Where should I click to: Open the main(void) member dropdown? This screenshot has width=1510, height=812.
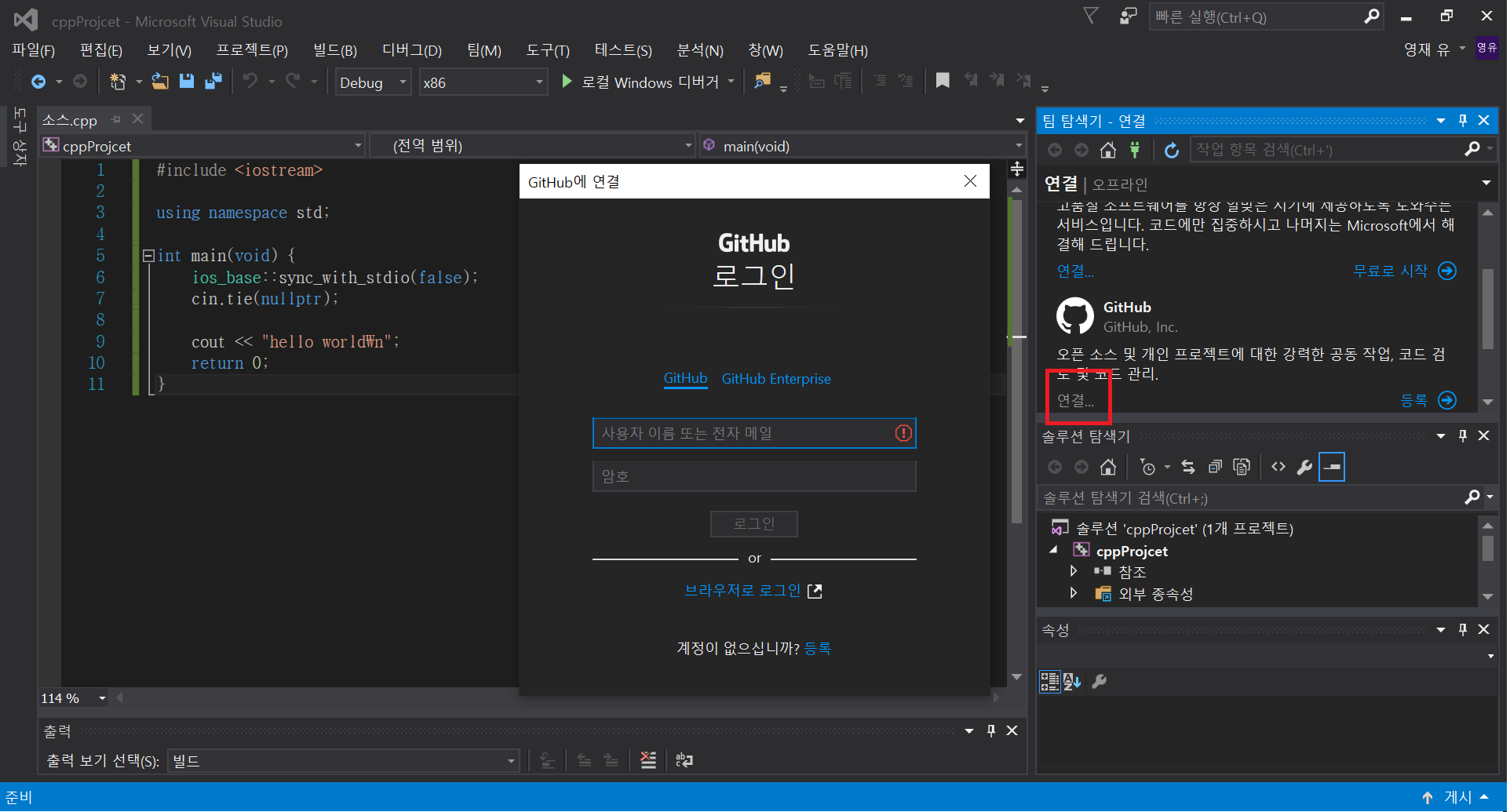pyautogui.click(x=1019, y=146)
